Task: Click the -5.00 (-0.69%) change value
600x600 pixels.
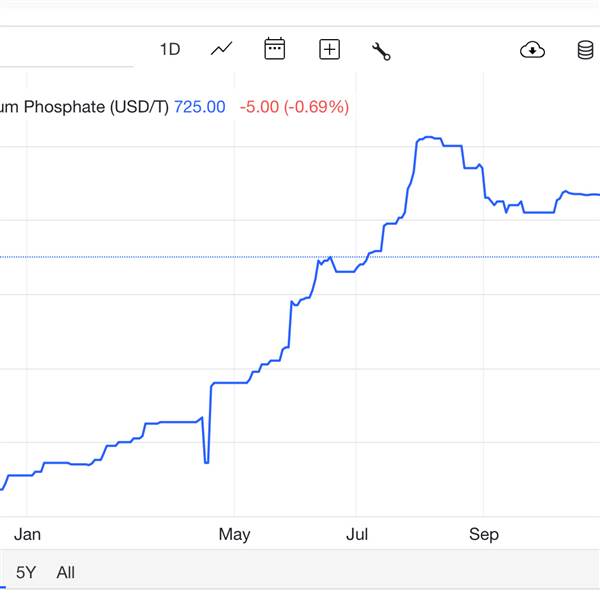Action: (294, 107)
